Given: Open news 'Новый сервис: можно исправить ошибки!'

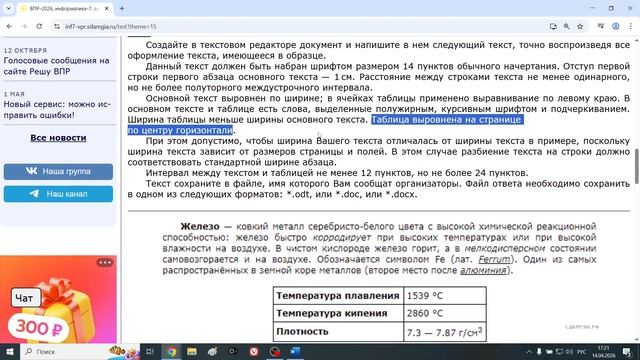Looking at the screenshot, I should pyautogui.click(x=57, y=109).
